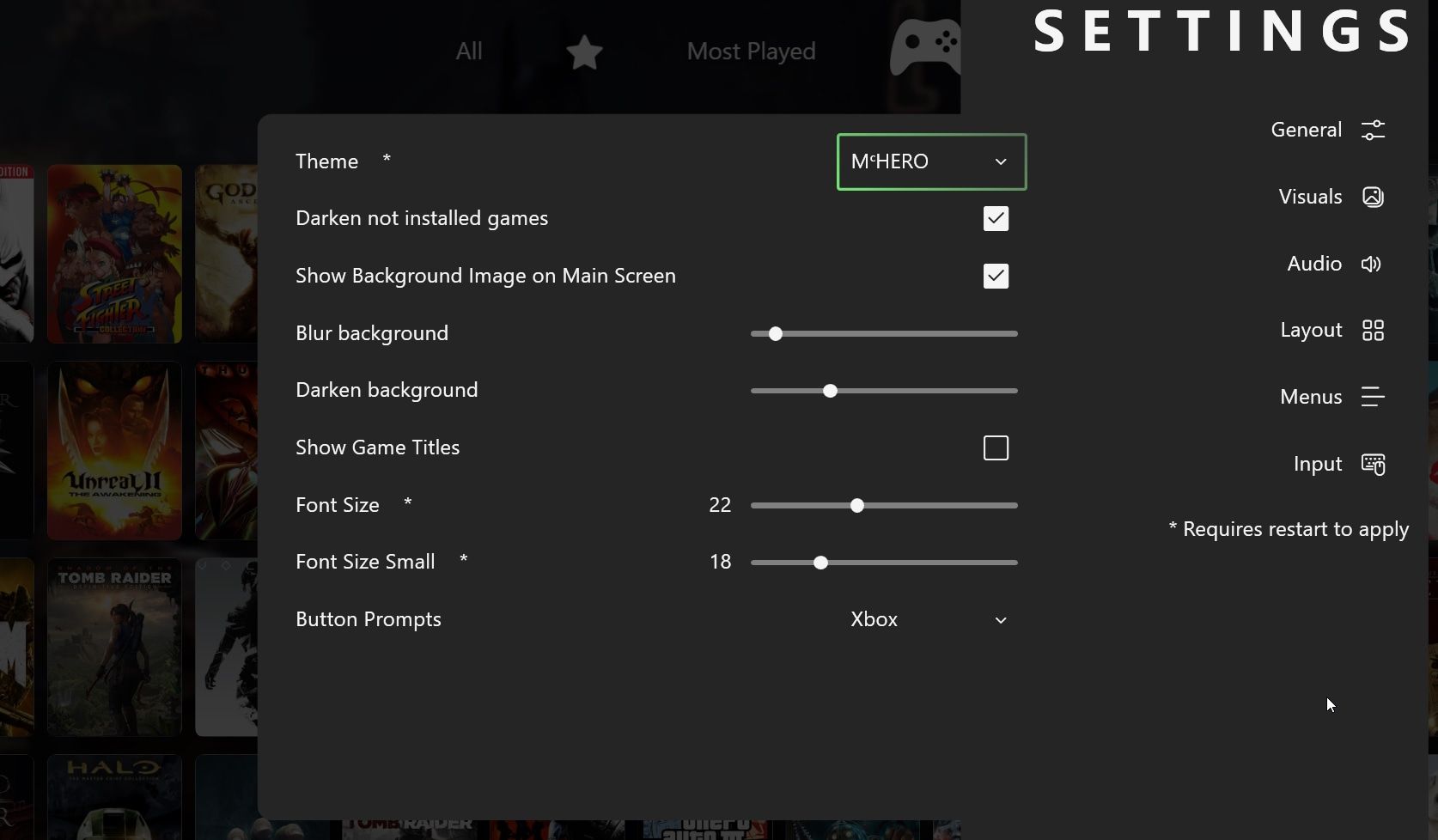Viewport: 1438px width, 840px height.
Task: Select the Visuals section label
Action: tap(1308, 197)
